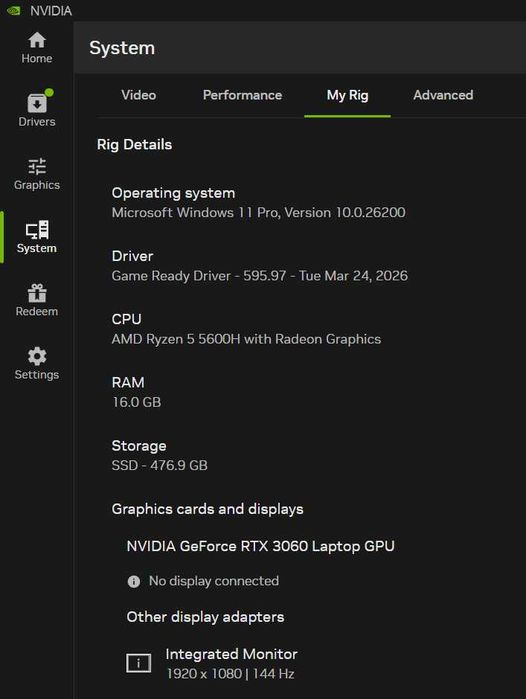Select the 1920 x 1080 | 144 Hz text
The width and height of the screenshot is (526, 699).
click(230, 674)
